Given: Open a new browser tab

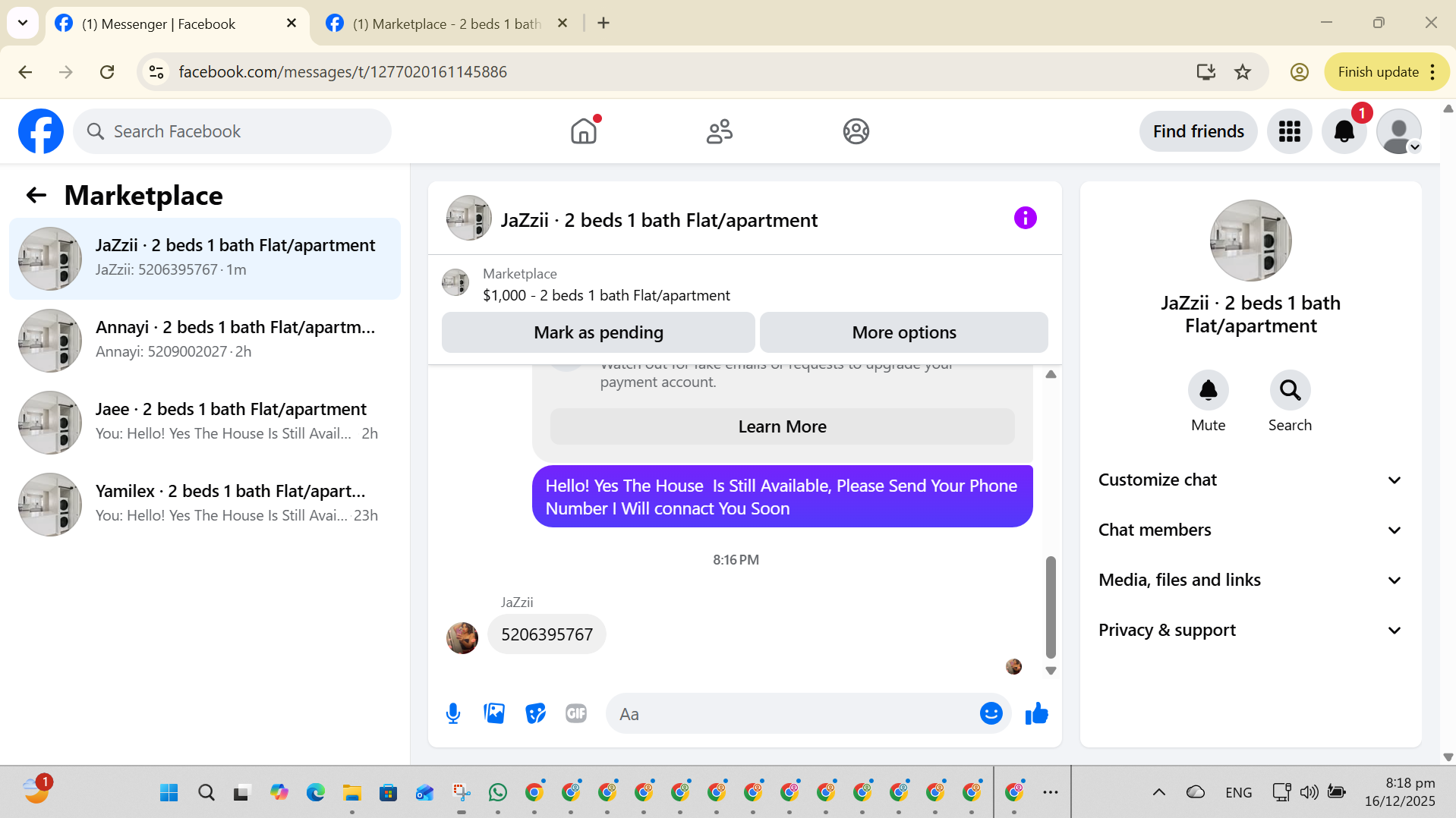Looking at the screenshot, I should 604,24.
